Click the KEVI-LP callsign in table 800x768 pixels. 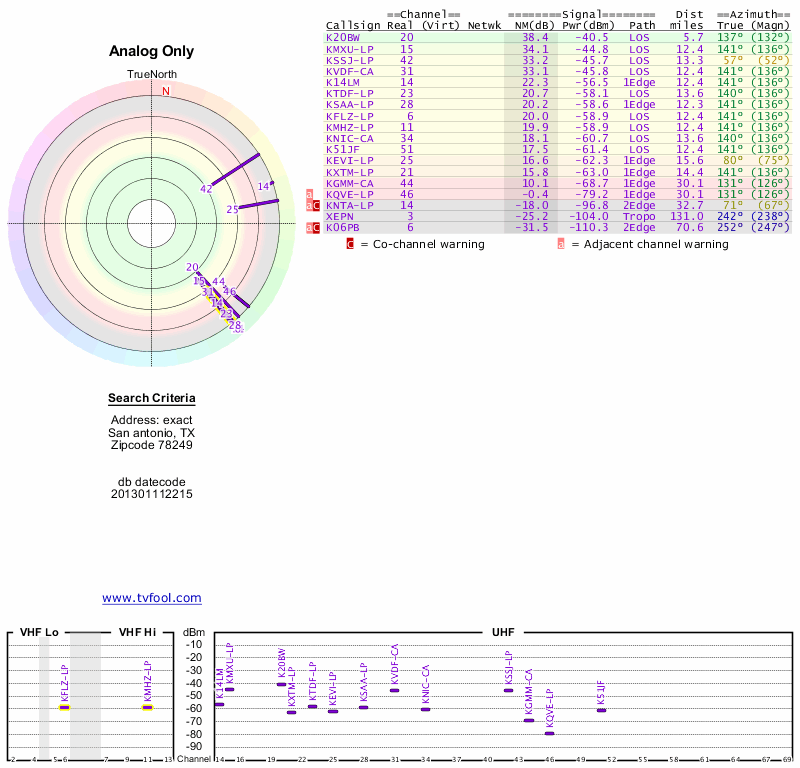coord(349,160)
